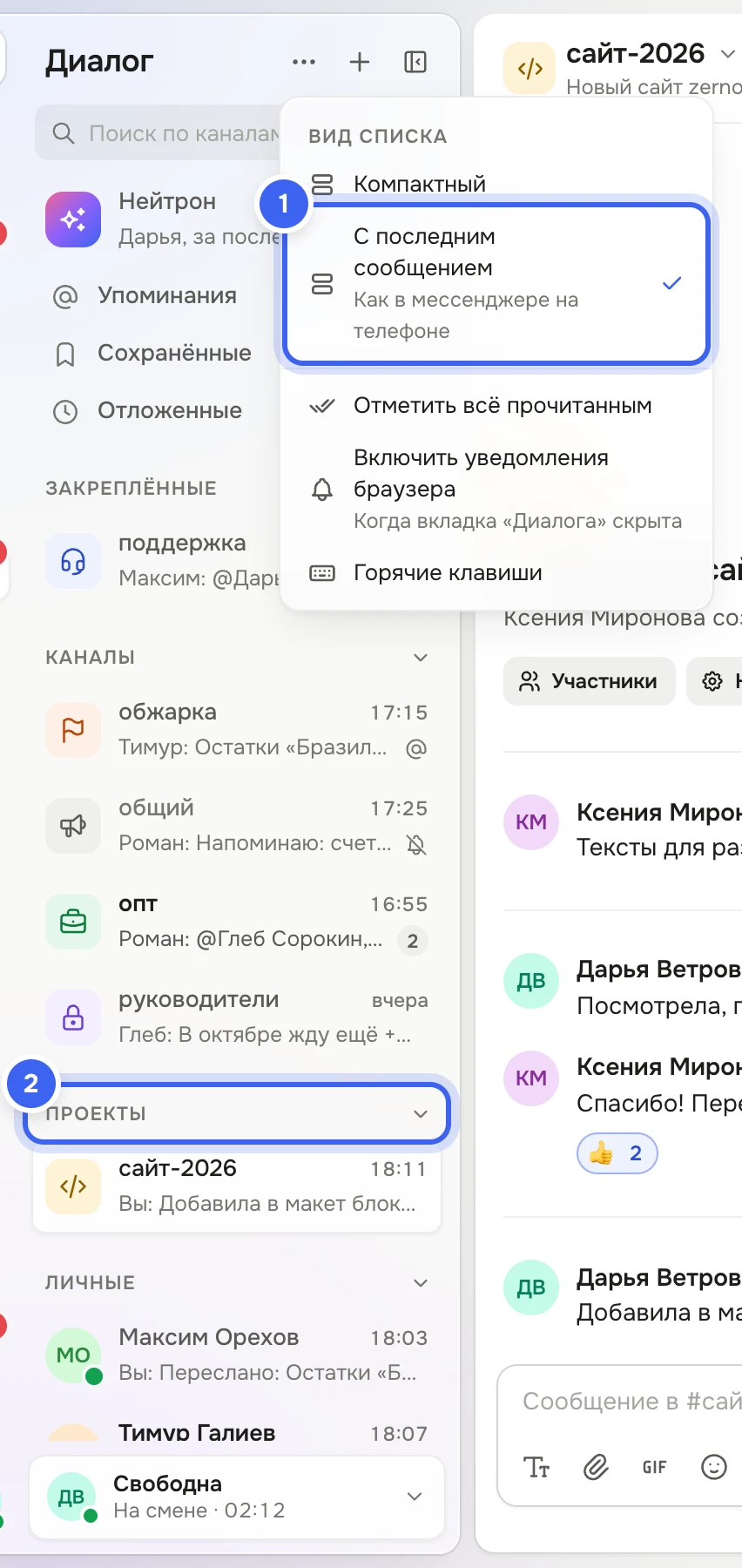Click Ксения Миронова avatar on Тексты message
The image size is (742, 1568).
[x=531, y=822]
